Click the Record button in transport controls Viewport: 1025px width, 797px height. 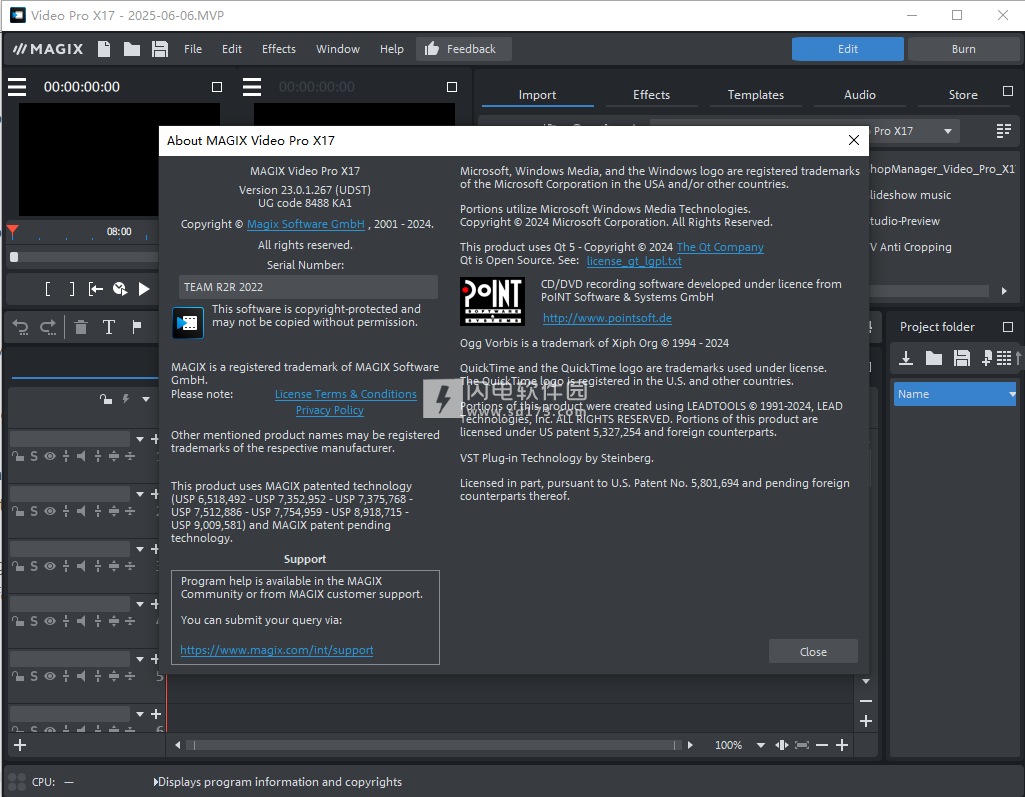(x=120, y=289)
